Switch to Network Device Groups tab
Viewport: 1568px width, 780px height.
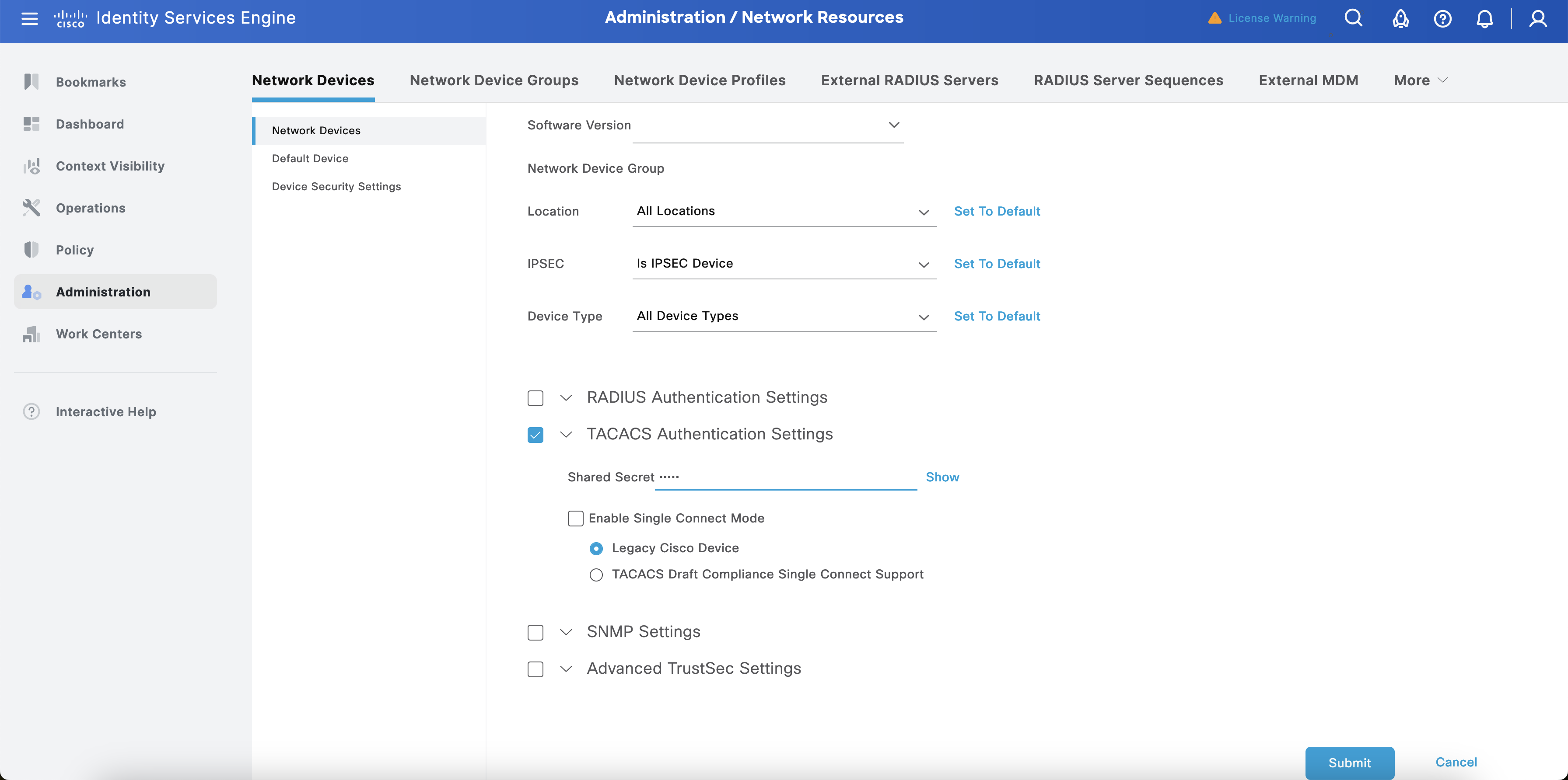pyautogui.click(x=493, y=80)
